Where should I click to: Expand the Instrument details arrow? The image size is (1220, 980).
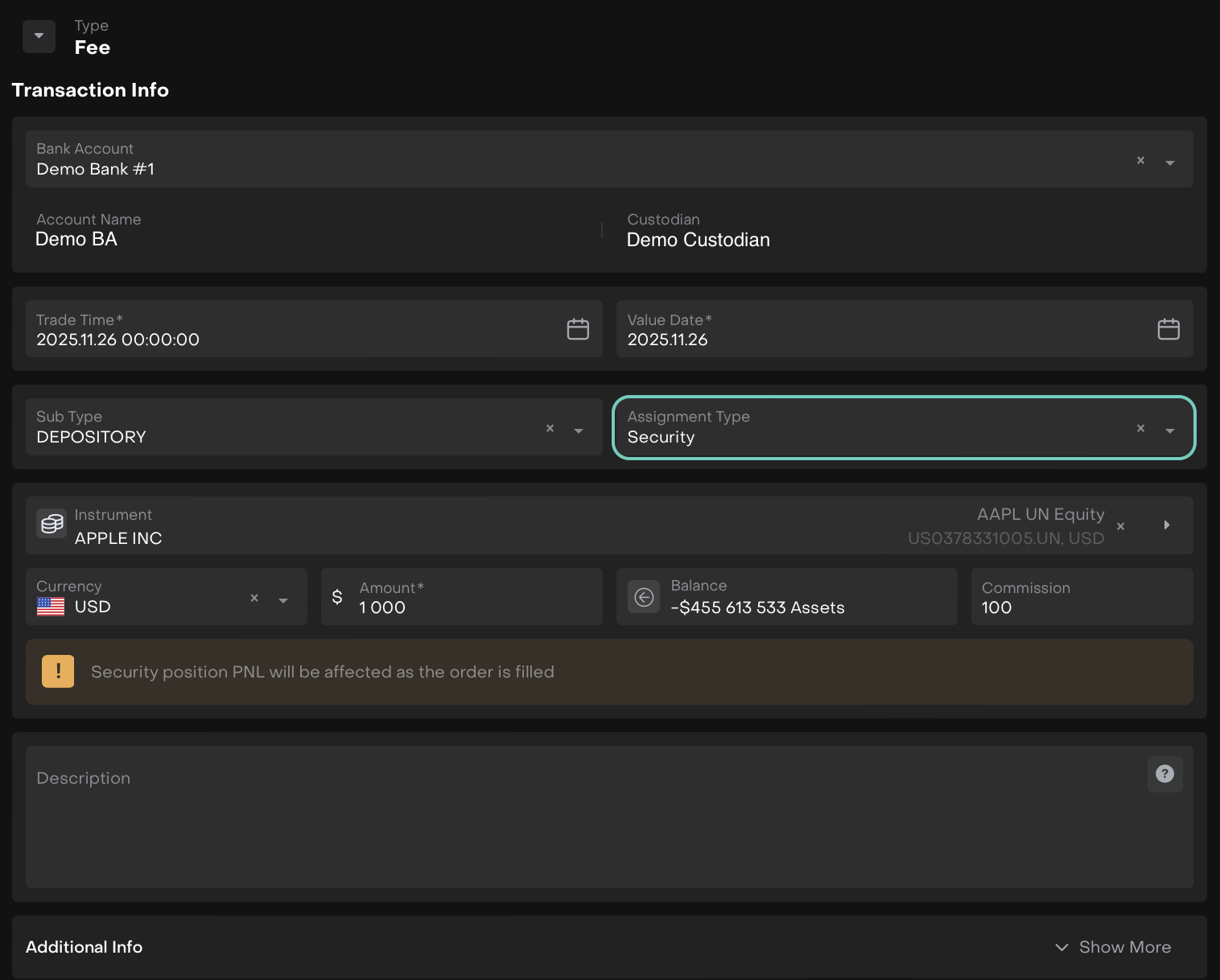(x=1167, y=525)
